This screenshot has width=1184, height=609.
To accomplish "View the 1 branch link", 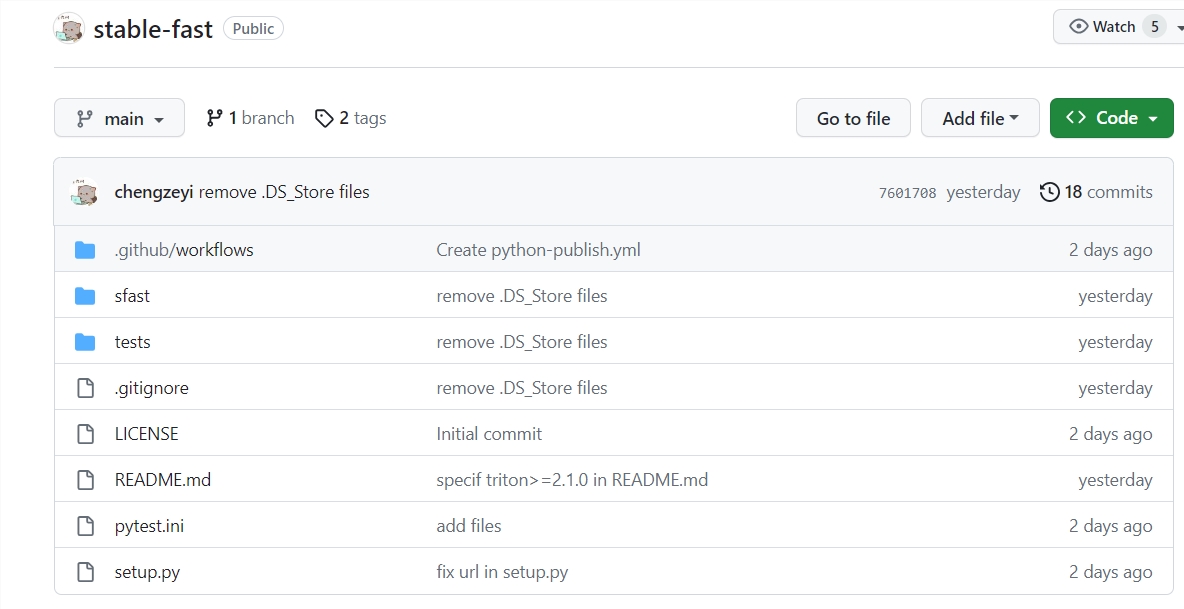I will 250,118.
